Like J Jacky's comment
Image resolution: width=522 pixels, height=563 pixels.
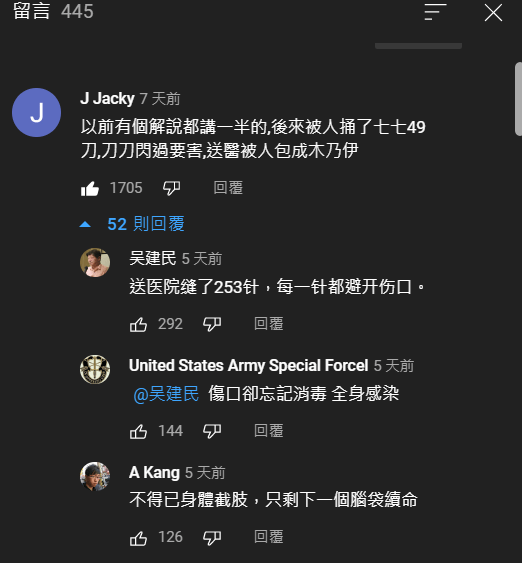click(90, 188)
